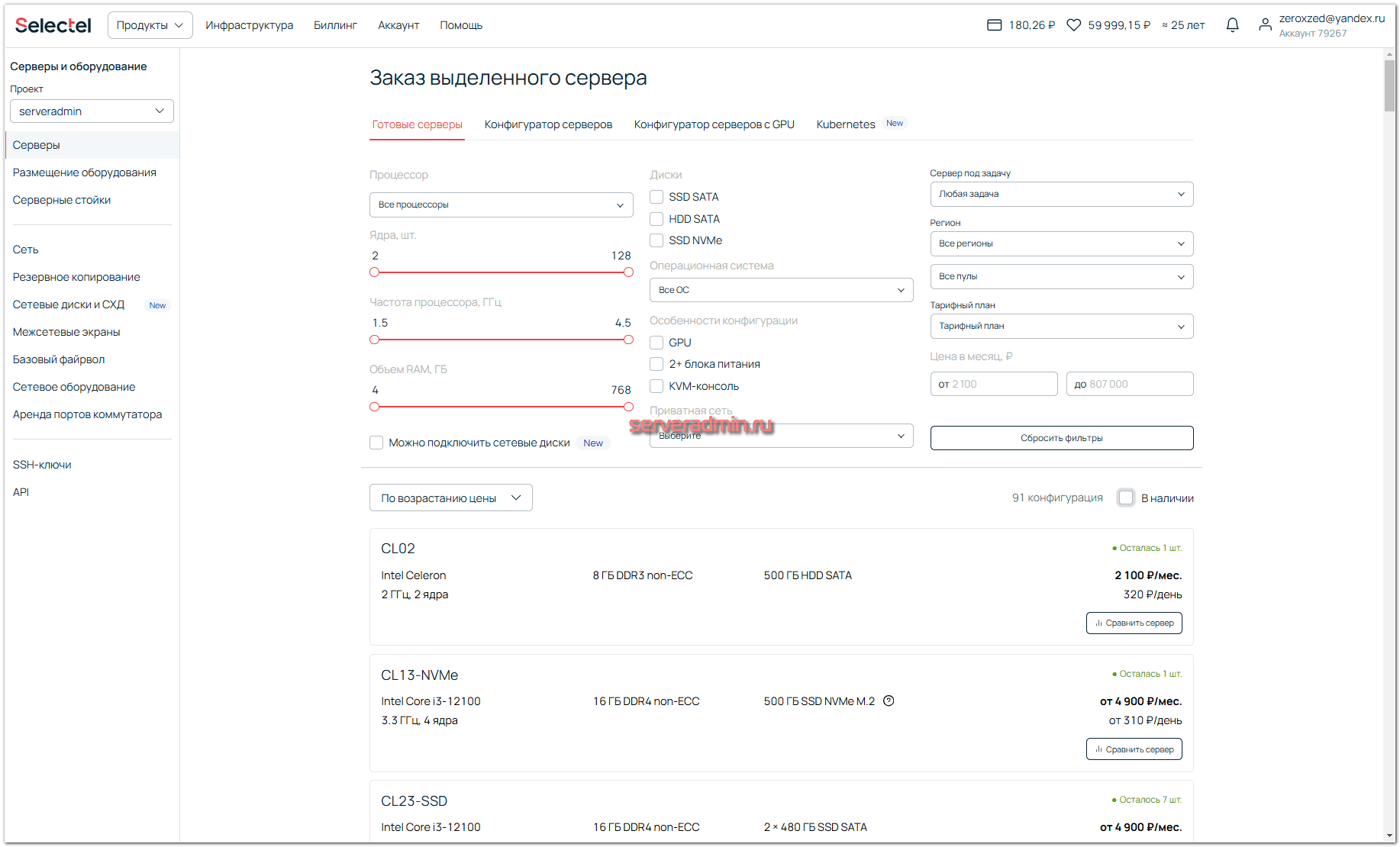Image resolution: width=1400 pixels, height=847 pixels.
Task: Open the Продукты dropdown
Action: coord(150,25)
